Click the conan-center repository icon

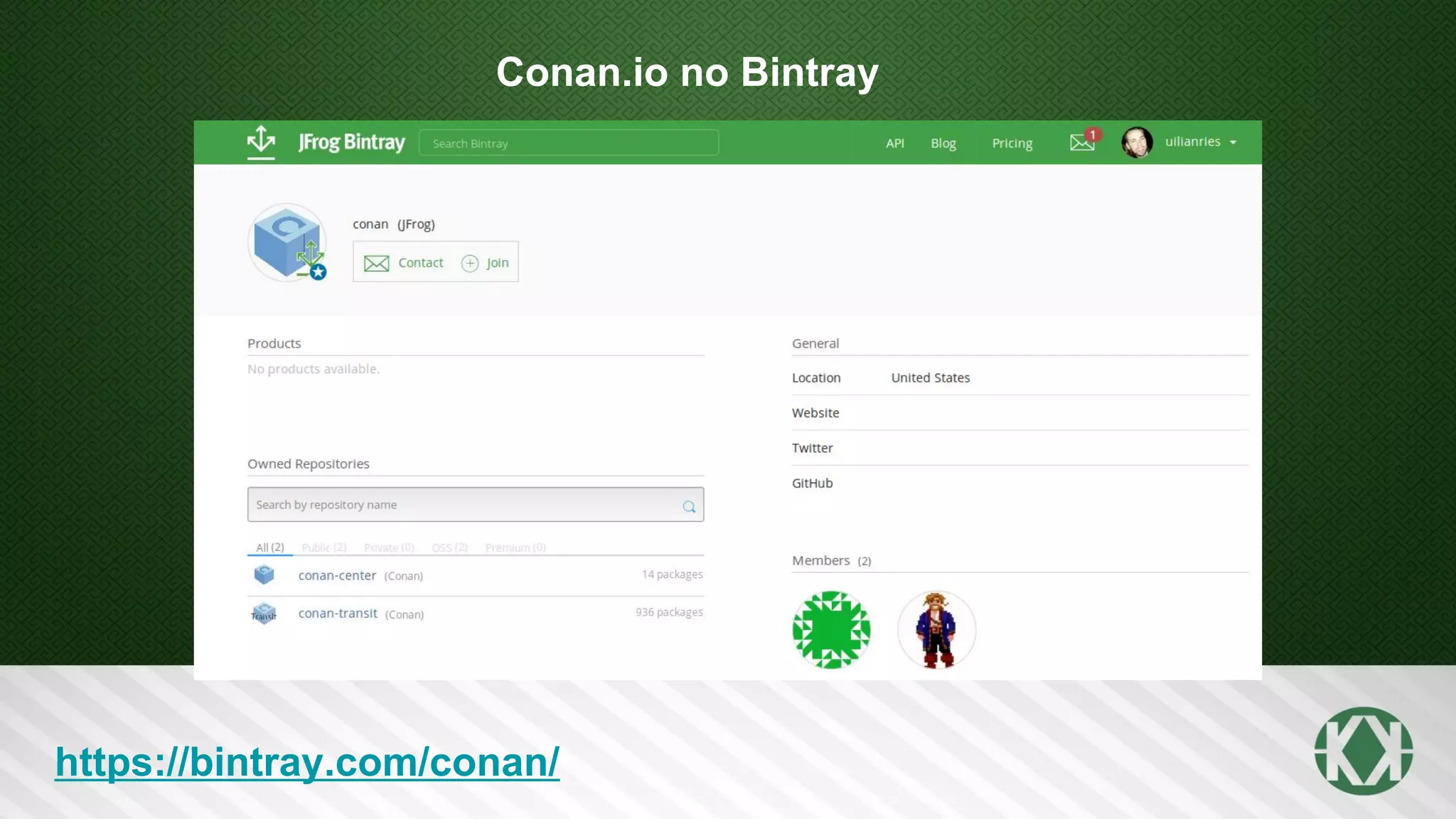tap(264, 574)
